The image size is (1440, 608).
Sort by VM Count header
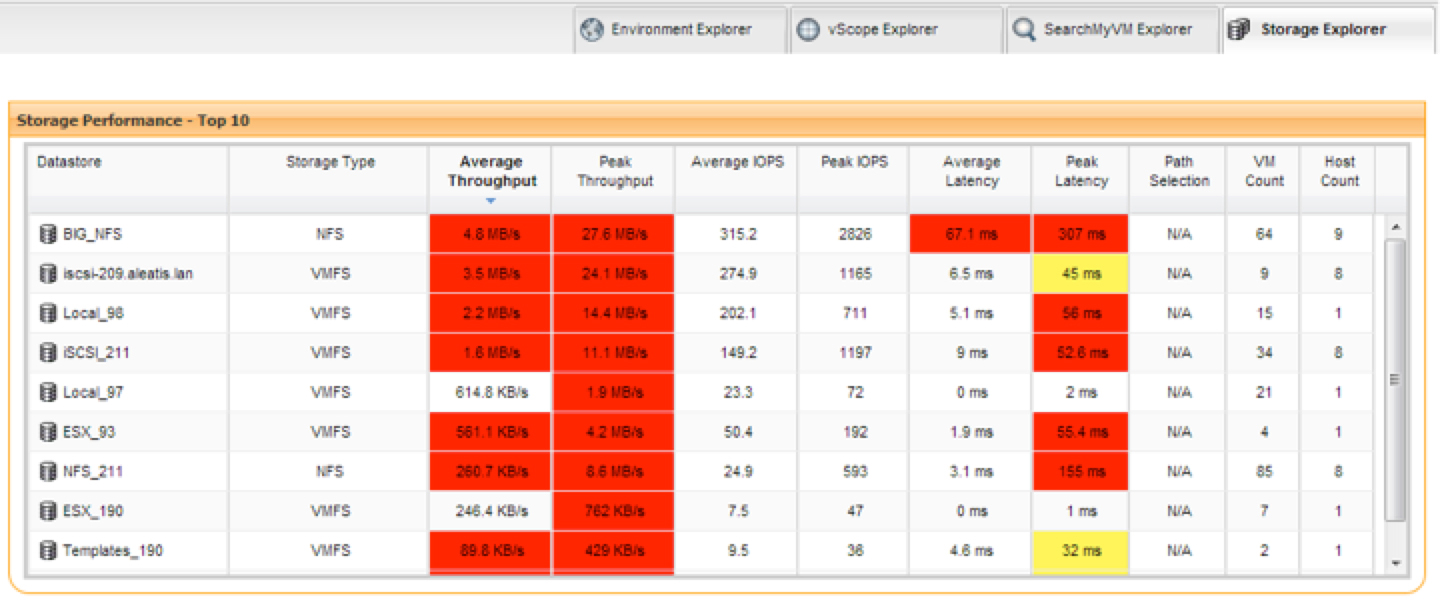pyautogui.click(x=1264, y=178)
